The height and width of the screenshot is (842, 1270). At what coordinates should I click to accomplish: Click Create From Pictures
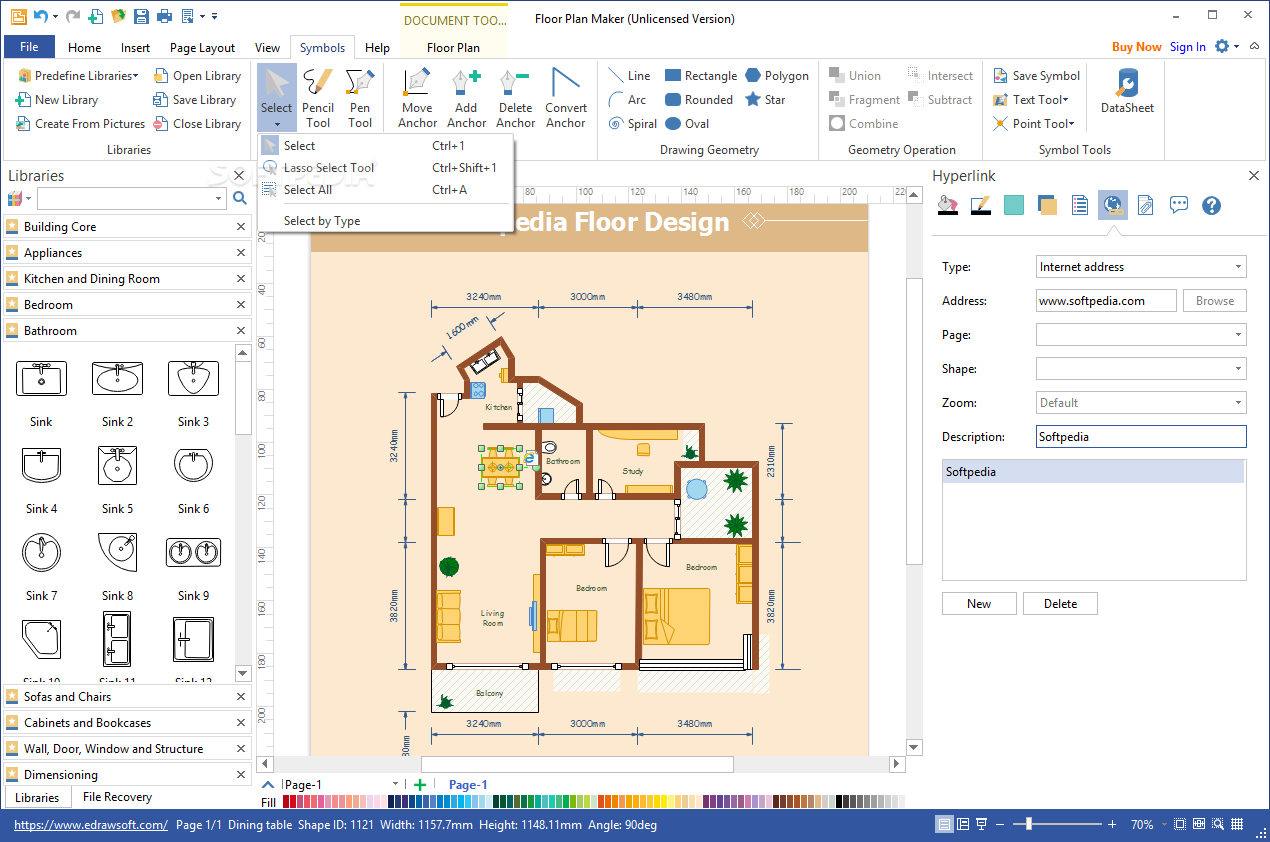pos(80,124)
